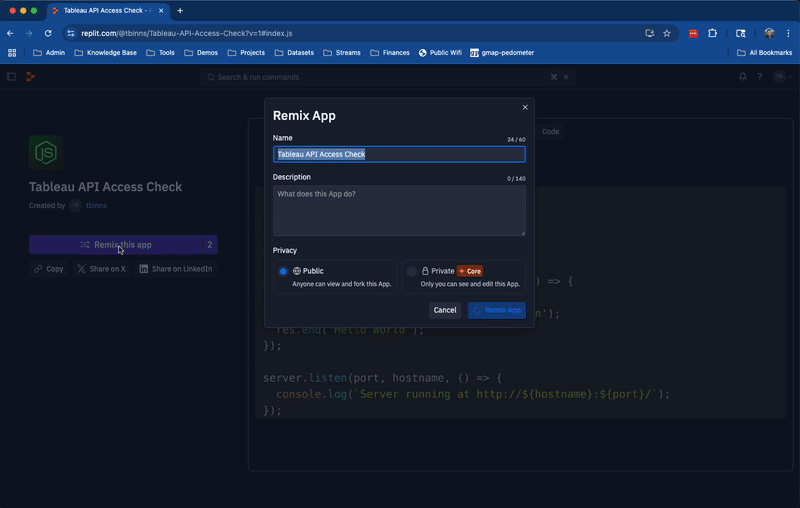800x508 pixels.
Task: Click the Remix this app button
Action: [116, 245]
